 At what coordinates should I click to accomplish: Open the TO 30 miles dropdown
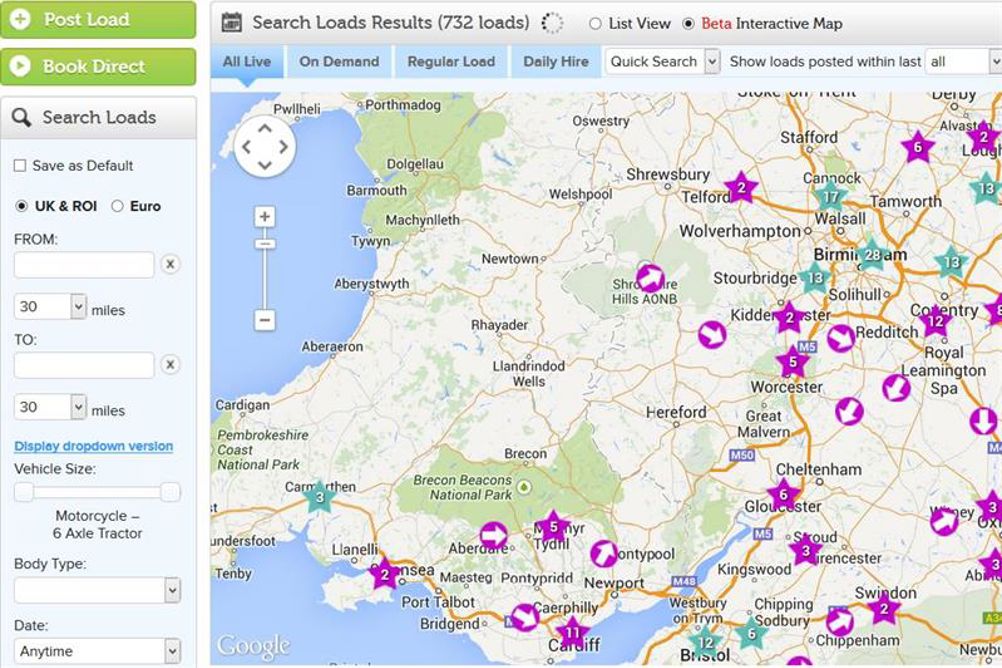[x=50, y=407]
